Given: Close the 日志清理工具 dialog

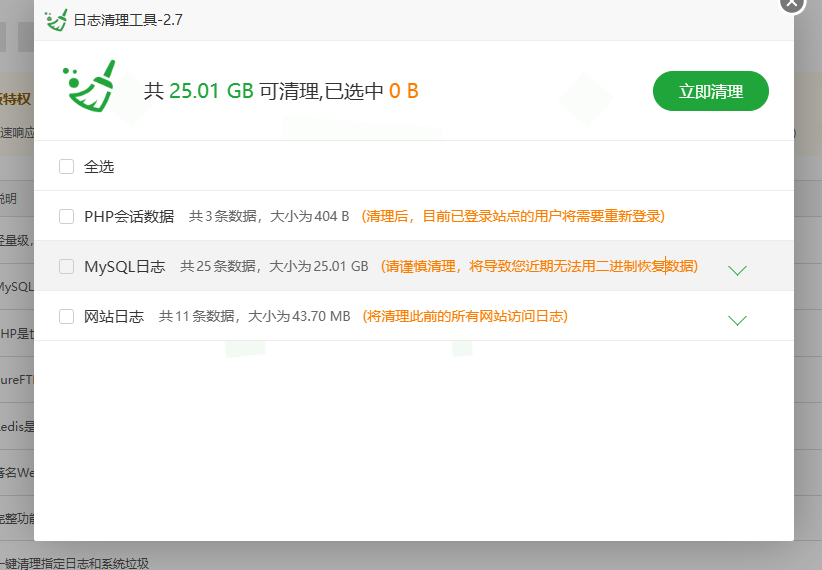Looking at the screenshot, I should [792, 3].
